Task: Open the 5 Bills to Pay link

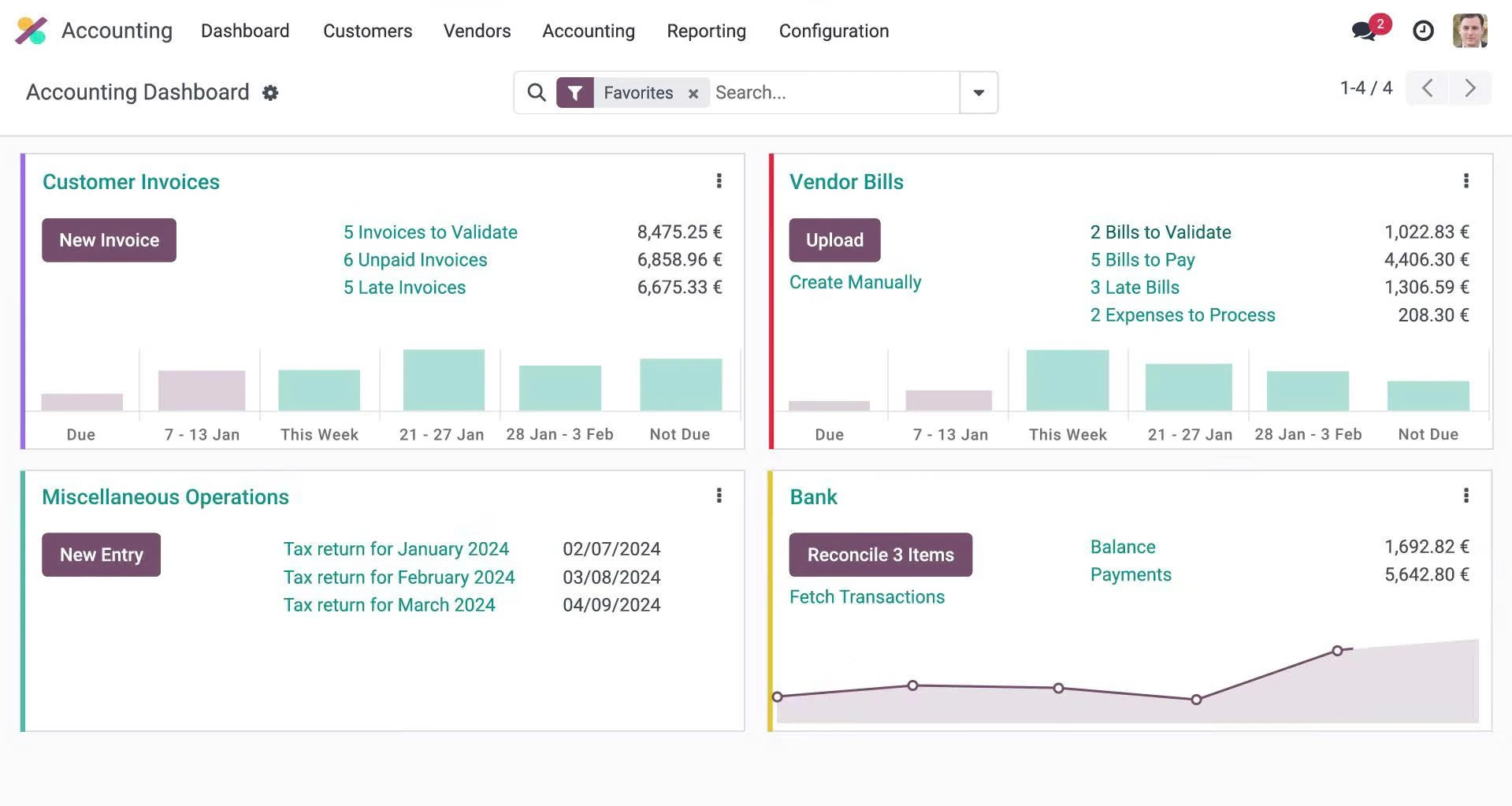Action: click(x=1142, y=259)
